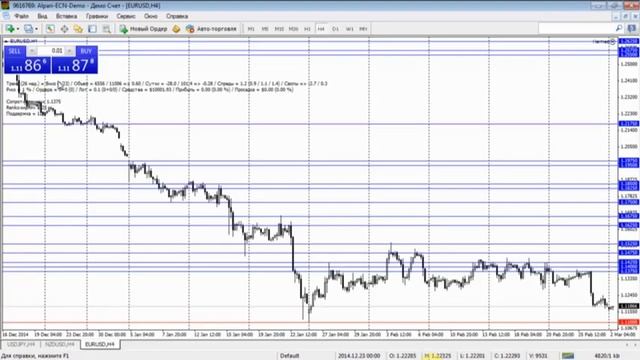This screenshot has height=360, width=640.
Task: Open the Окно menu
Action: click(x=151, y=16)
